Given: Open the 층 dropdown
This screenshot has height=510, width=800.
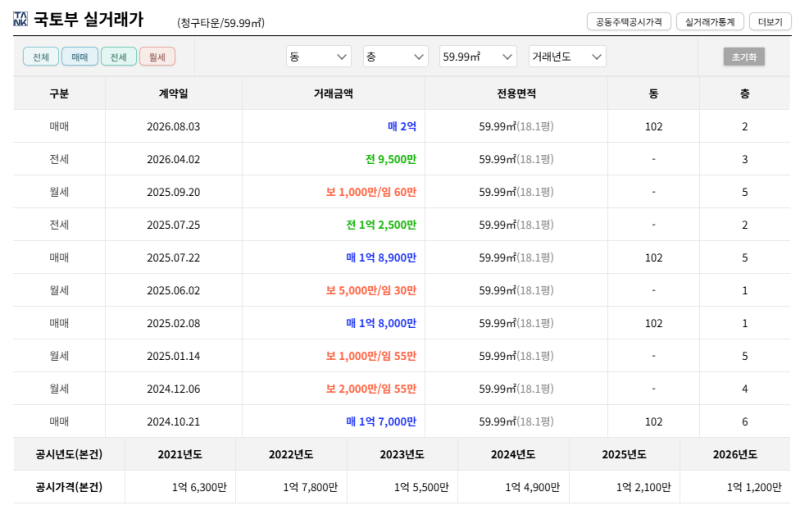Looking at the screenshot, I should (x=395, y=57).
